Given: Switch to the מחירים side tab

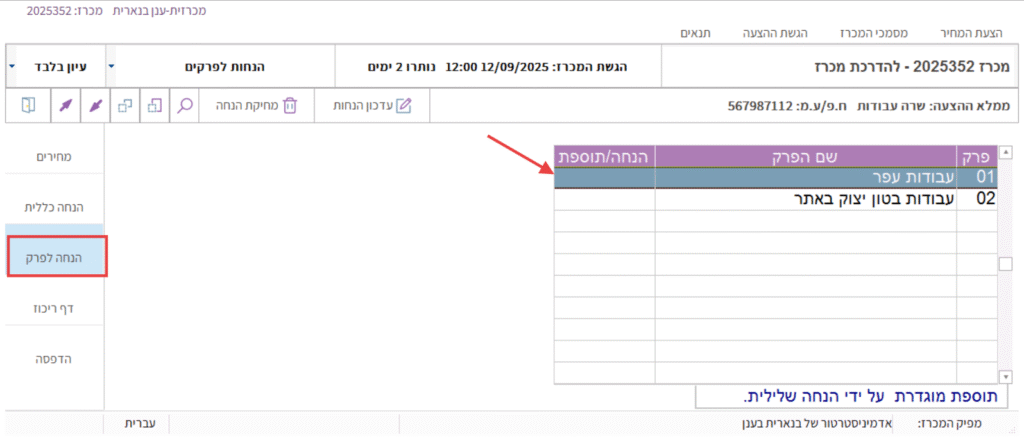Looking at the screenshot, I should 55,155.
